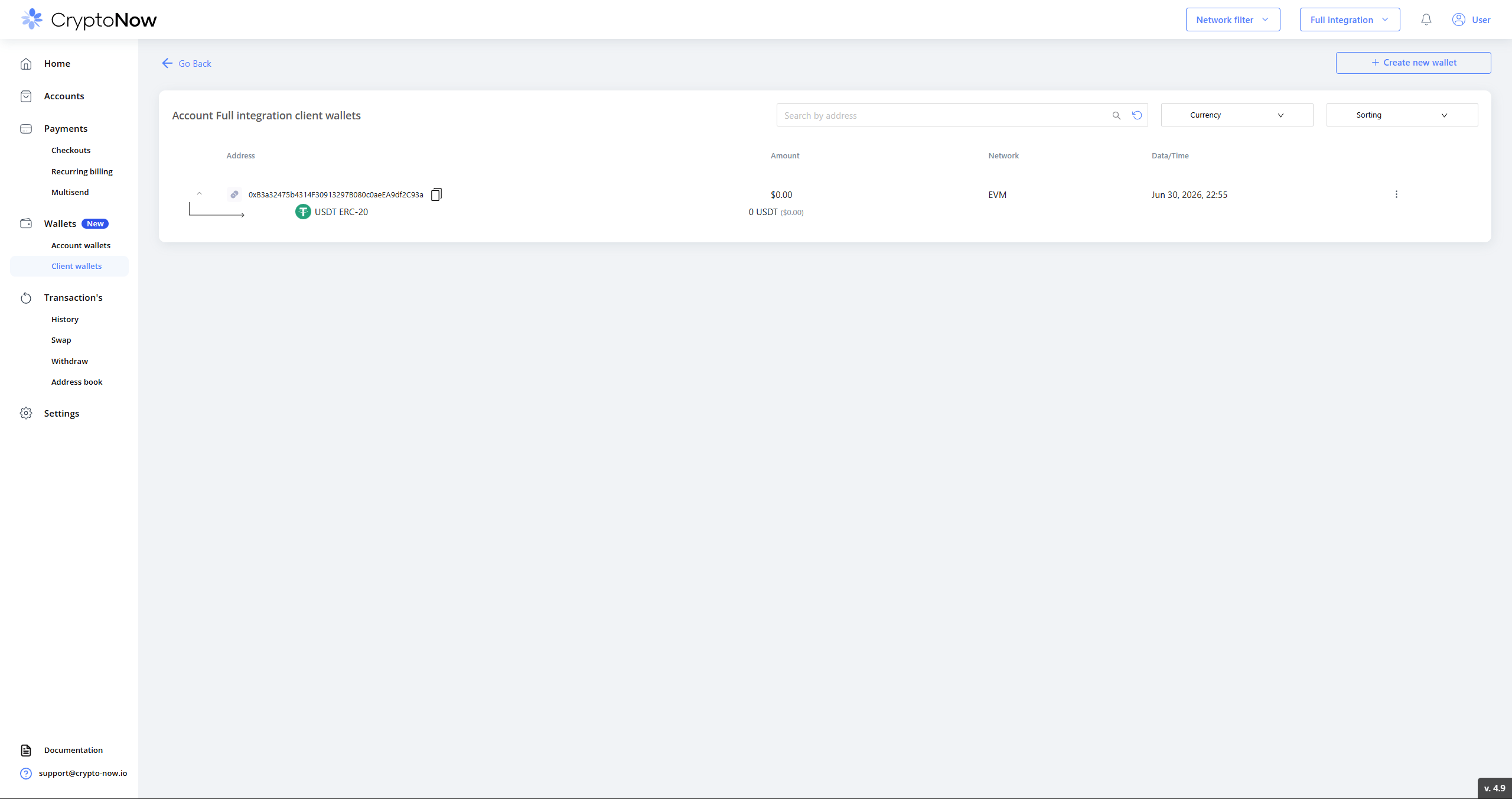Reset the address search with refresh icon
Viewport: 1512px width, 799px height.
coord(1137,115)
